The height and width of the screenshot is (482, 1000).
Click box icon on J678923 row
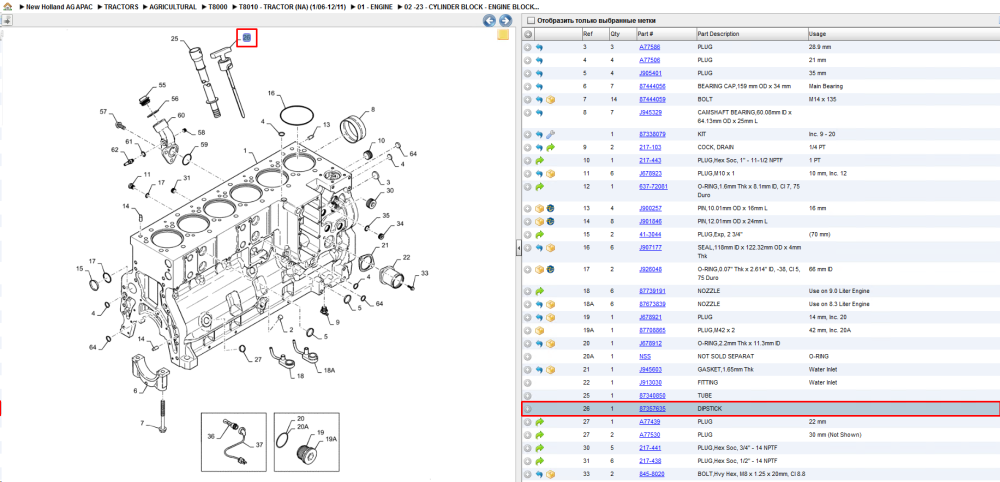click(550, 173)
